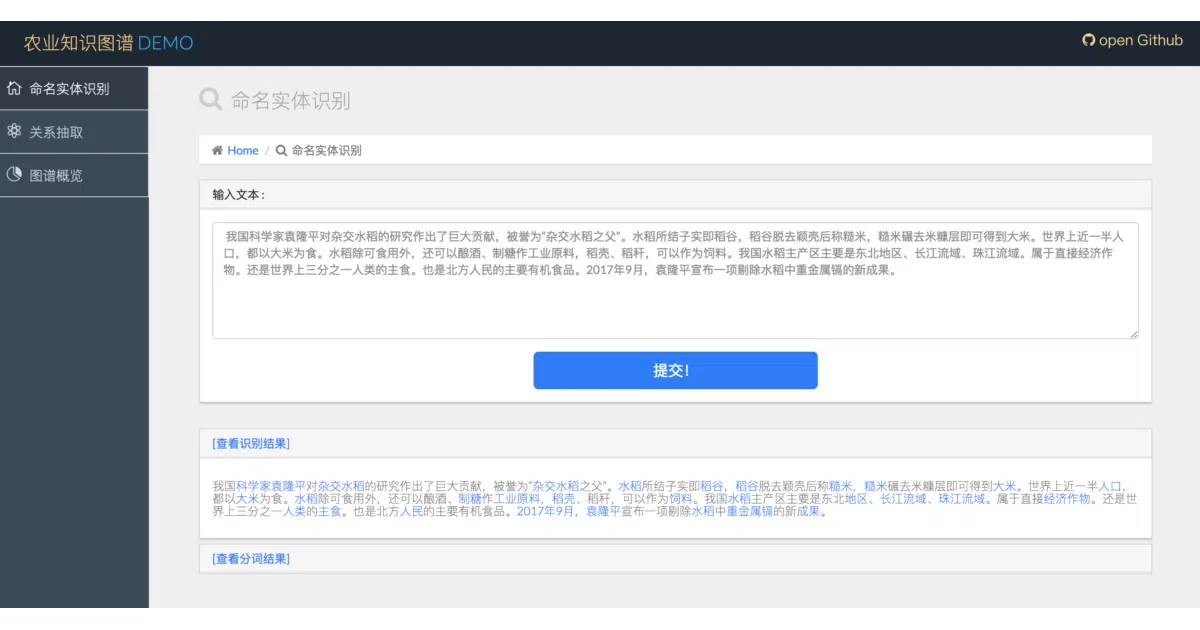Click the 制糖 entity link in results
This screenshot has height=630, width=1200.
click(470, 498)
